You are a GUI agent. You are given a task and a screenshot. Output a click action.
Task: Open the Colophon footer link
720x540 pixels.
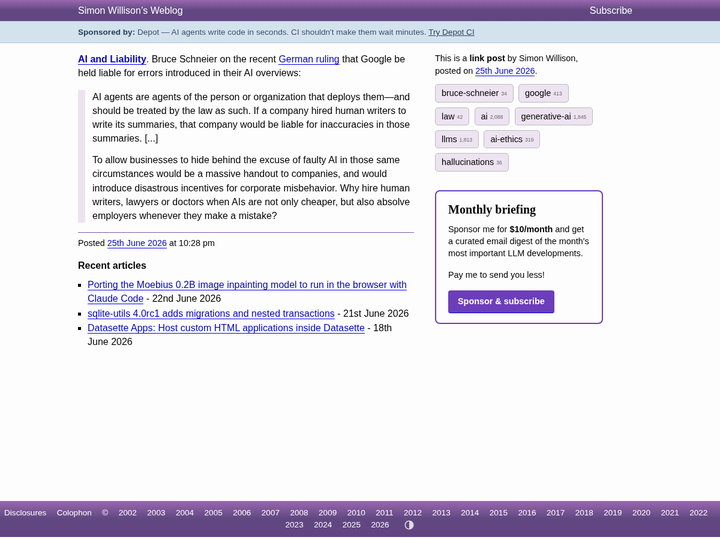tap(74, 513)
